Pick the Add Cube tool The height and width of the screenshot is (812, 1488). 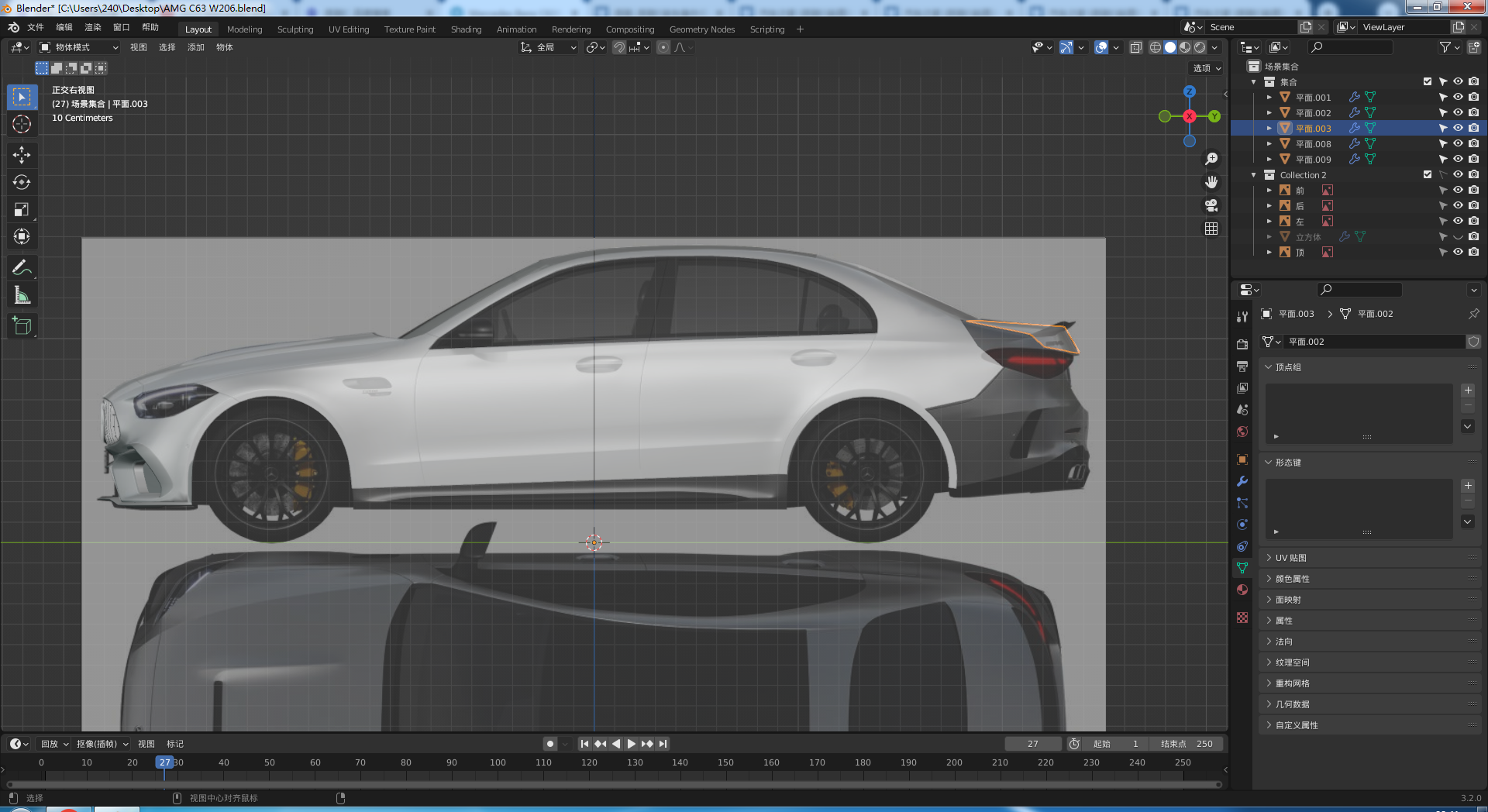coord(22,326)
